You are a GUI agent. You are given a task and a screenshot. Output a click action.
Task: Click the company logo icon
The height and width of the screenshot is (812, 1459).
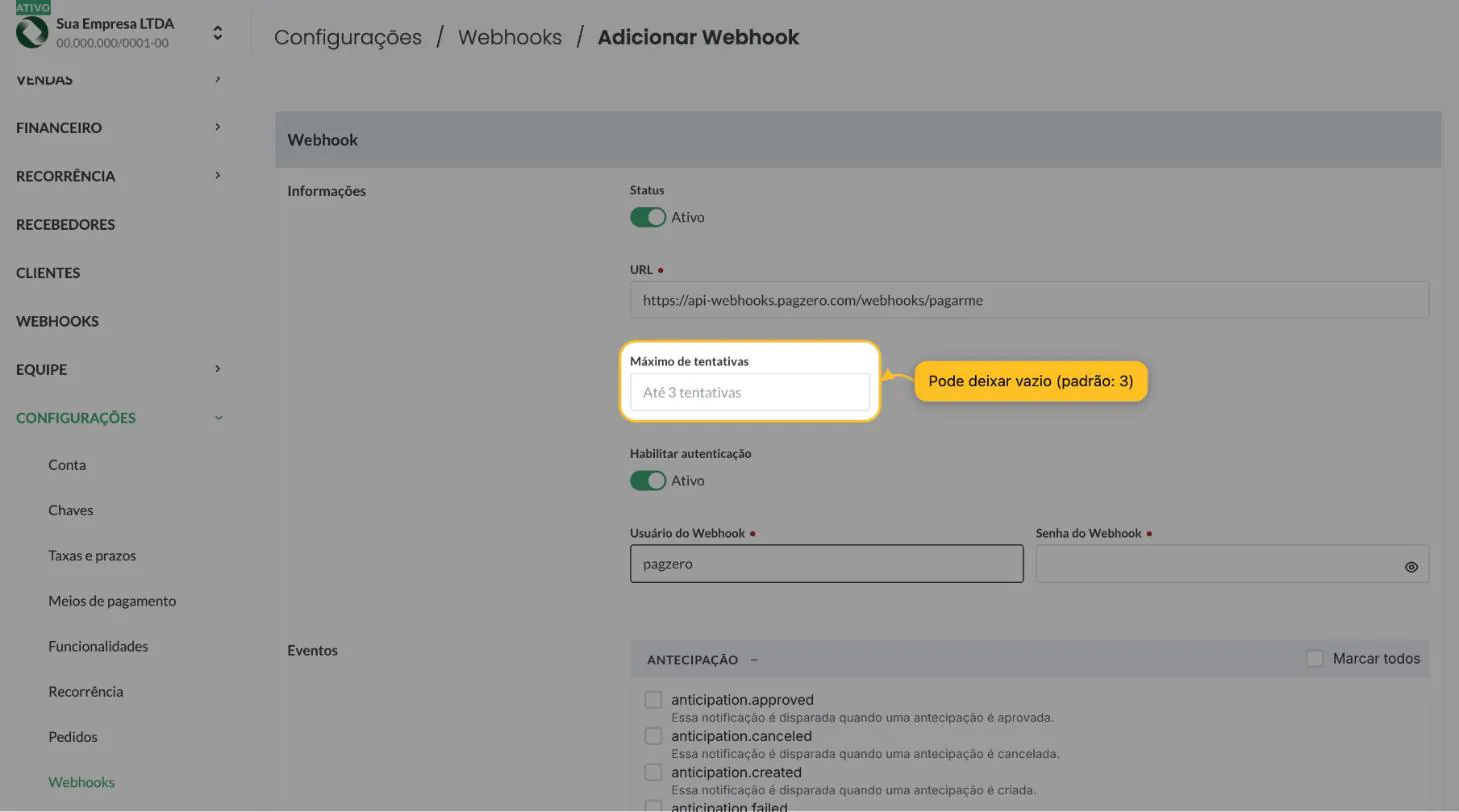pos(32,33)
